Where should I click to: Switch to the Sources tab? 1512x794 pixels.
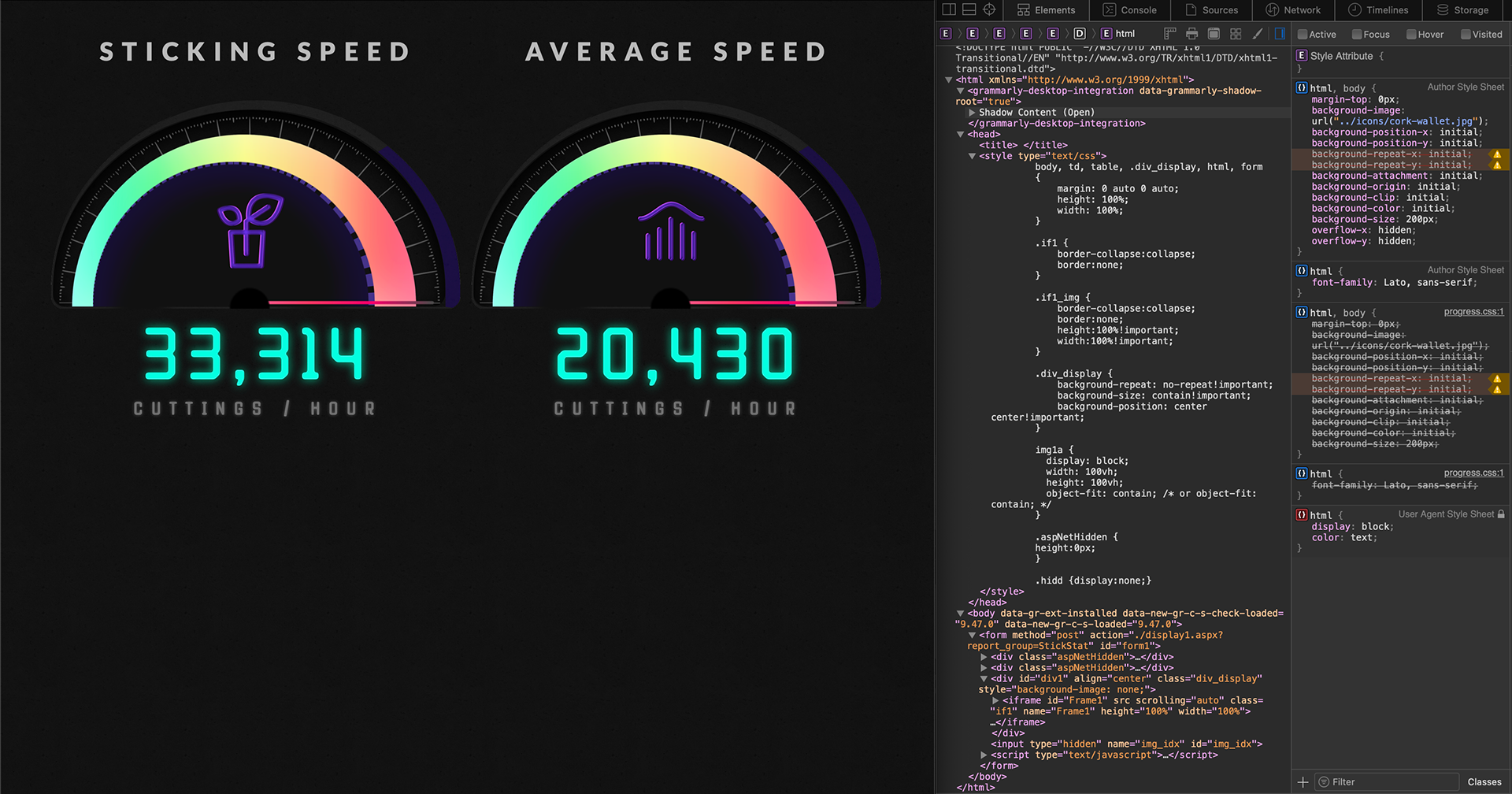(x=1211, y=10)
